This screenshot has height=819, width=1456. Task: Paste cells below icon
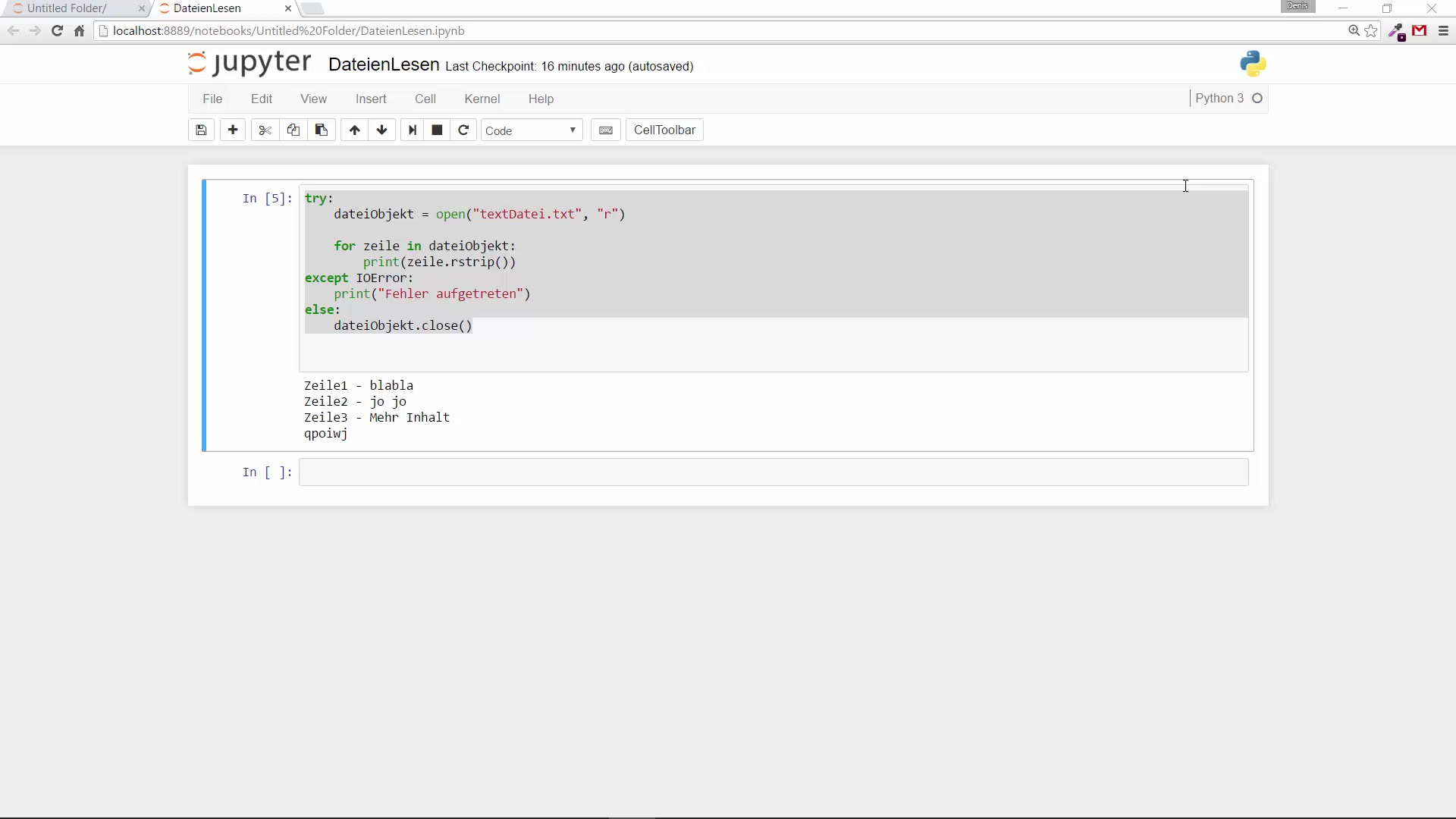[322, 130]
